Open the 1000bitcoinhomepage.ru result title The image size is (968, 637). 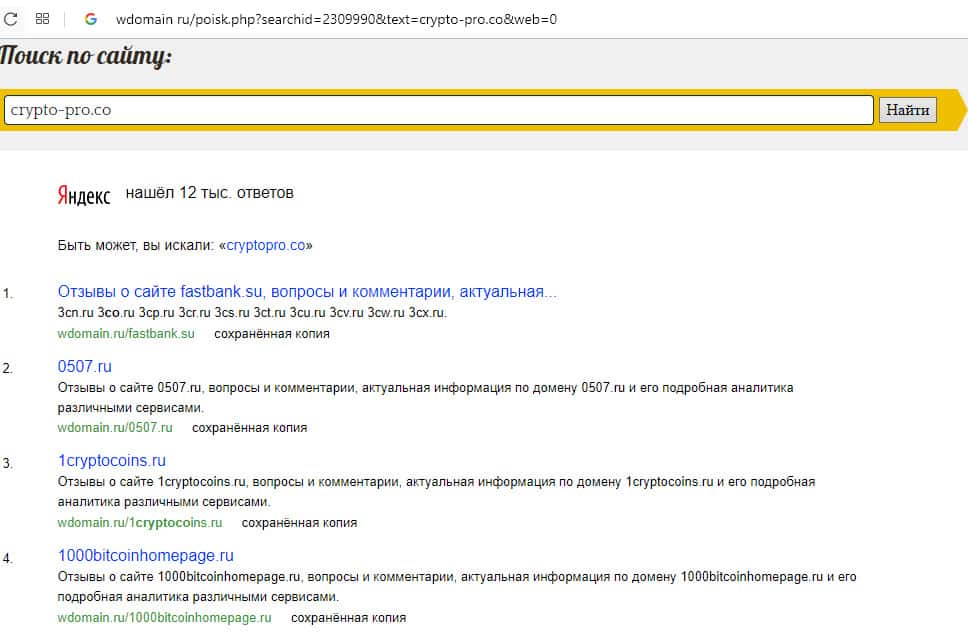click(146, 556)
